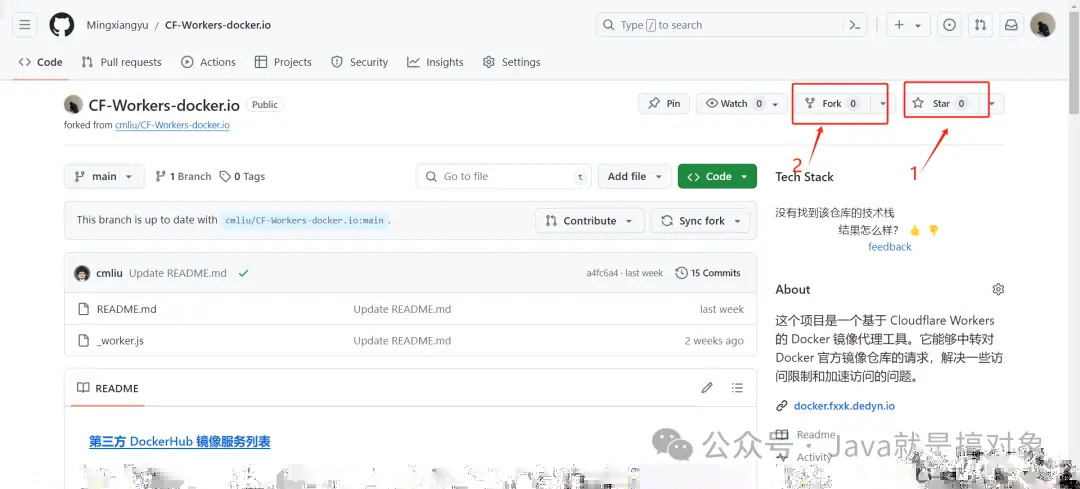Viewport: 1080px width, 489px height.
Task: Open the notifications inbox icon
Action: click(x=1011, y=25)
